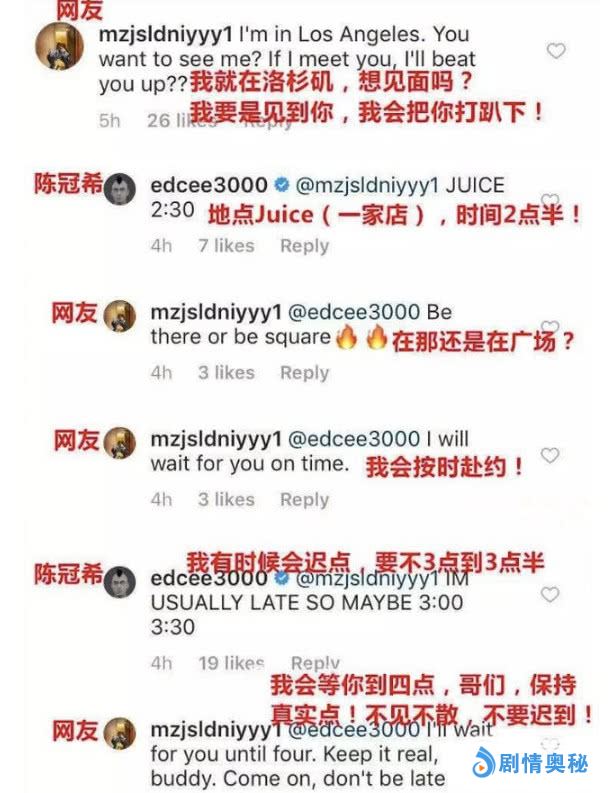Reply to the 'JUICE 2:30' comment

[304, 246]
